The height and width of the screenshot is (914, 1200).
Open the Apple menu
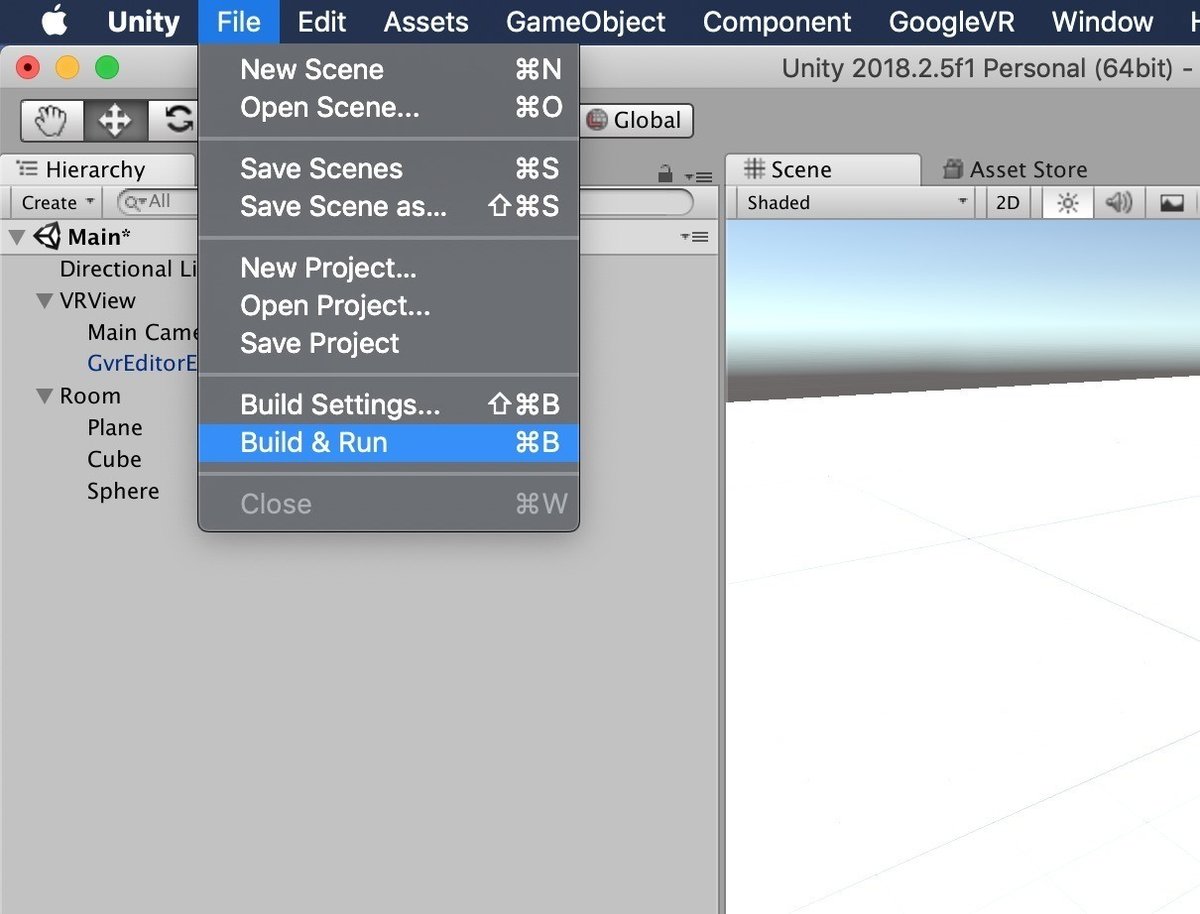click(53, 21)
